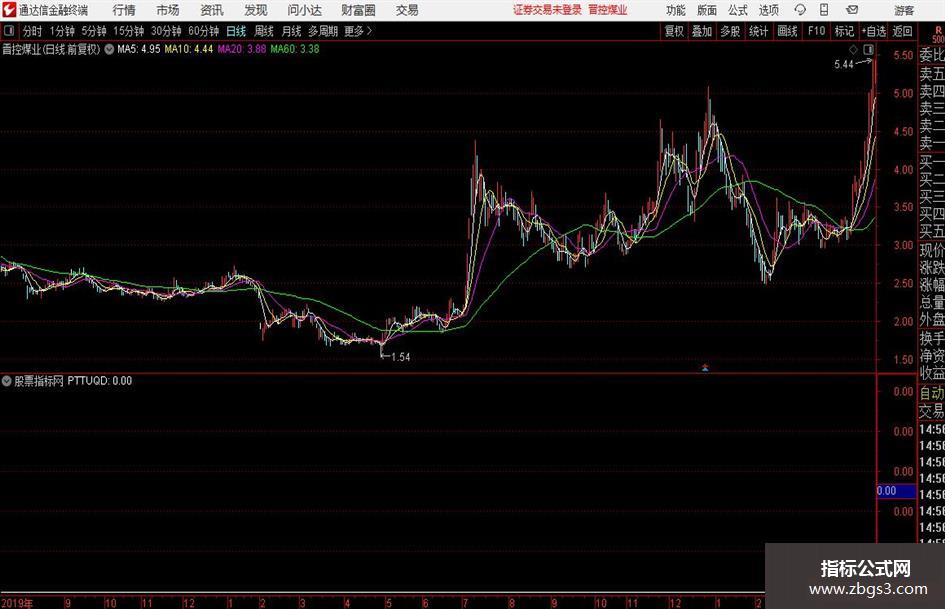Open the 选项 menu
Image resolution: width=945 pixels, height=609 pixels.
[768, 10]
